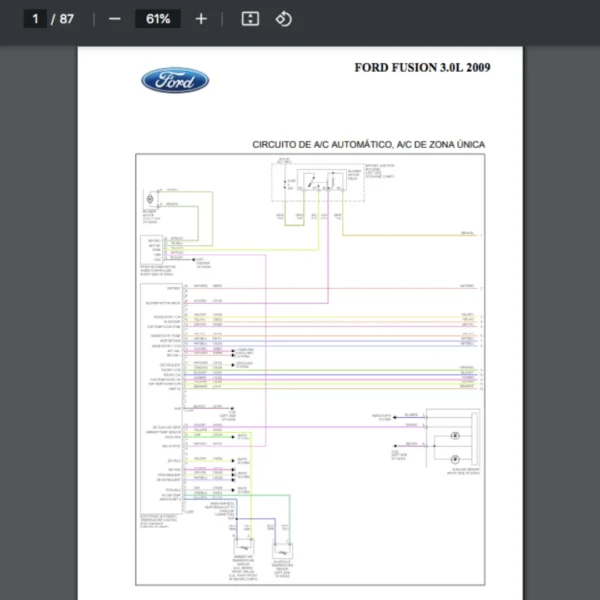Click the fit to page icon
Viewport: 600px width, 600px height.
coord(250,19)
